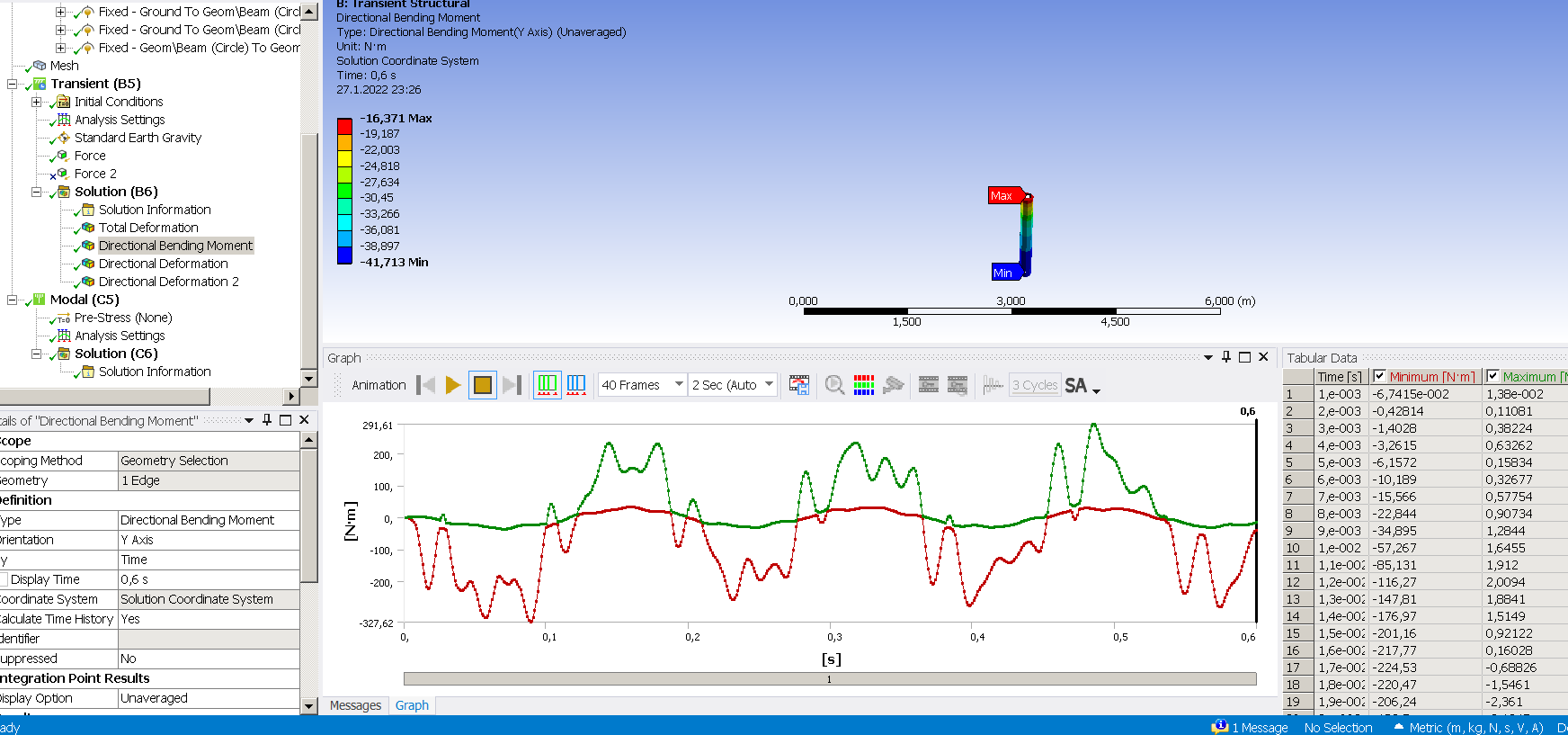Click the red legend color band
This screenshot has height=735, width=1568.
tap(344, 126)
